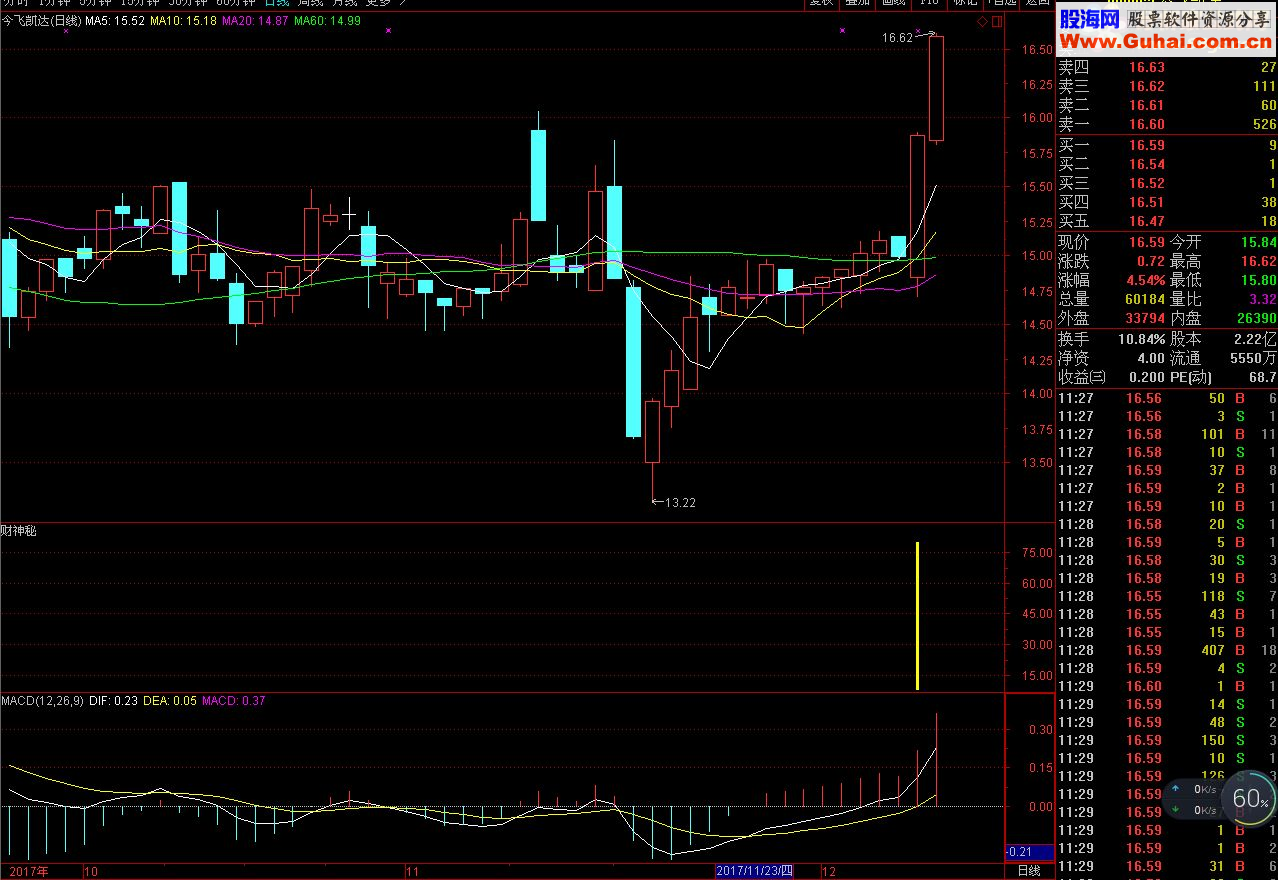
Task: Click the MACD(12,26,9) indicator title
Action: pos(43,701)
